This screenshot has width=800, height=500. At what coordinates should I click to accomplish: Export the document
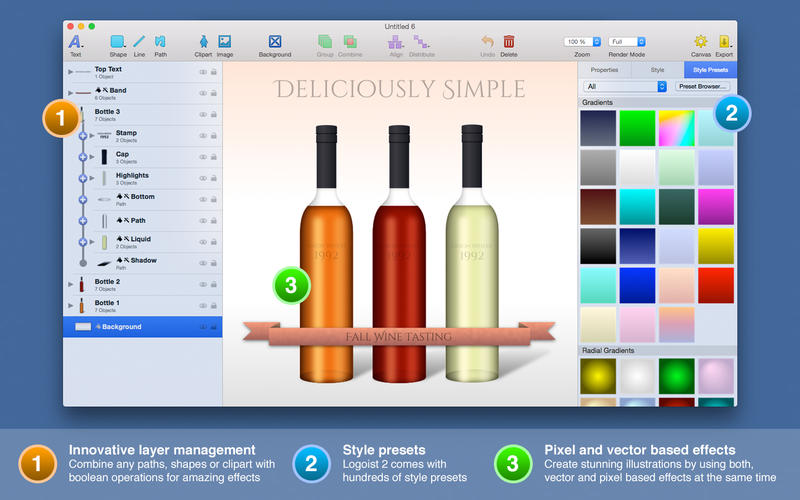[x=724, y=45]
